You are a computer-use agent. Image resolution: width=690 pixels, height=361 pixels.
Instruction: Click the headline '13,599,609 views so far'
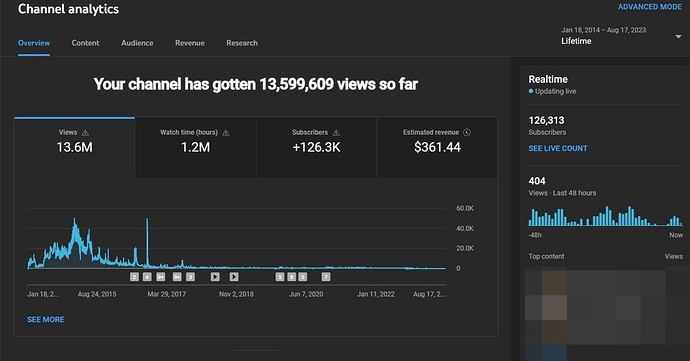coord(338,84)
